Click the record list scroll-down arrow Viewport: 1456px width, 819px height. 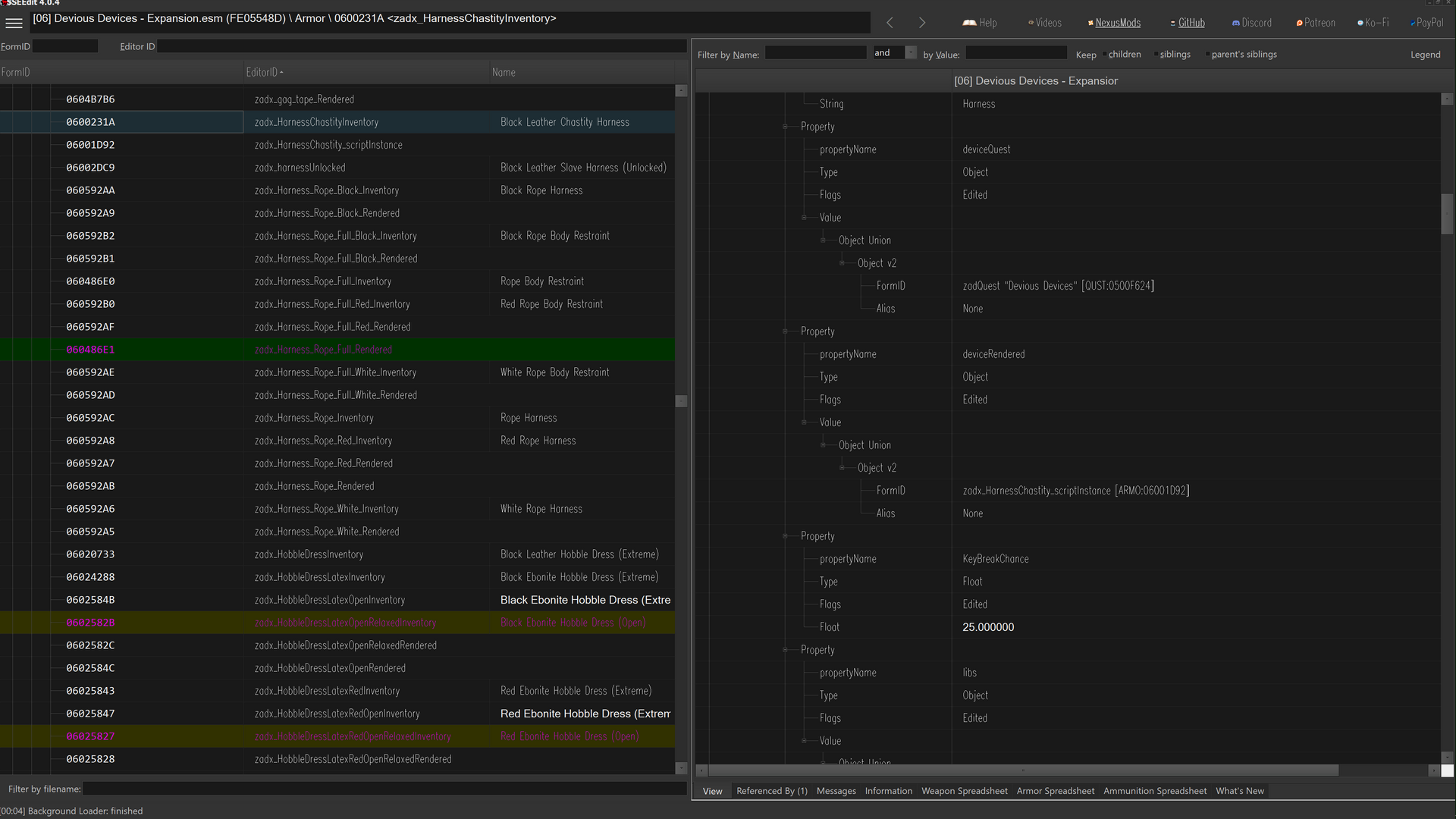point(681,767)
